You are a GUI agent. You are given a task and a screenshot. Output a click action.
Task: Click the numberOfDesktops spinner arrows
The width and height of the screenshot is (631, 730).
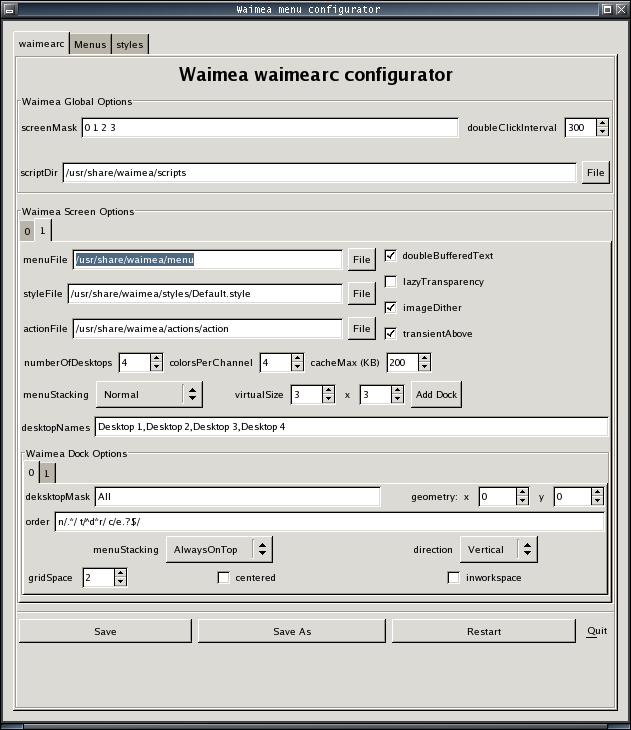point(156,362)
